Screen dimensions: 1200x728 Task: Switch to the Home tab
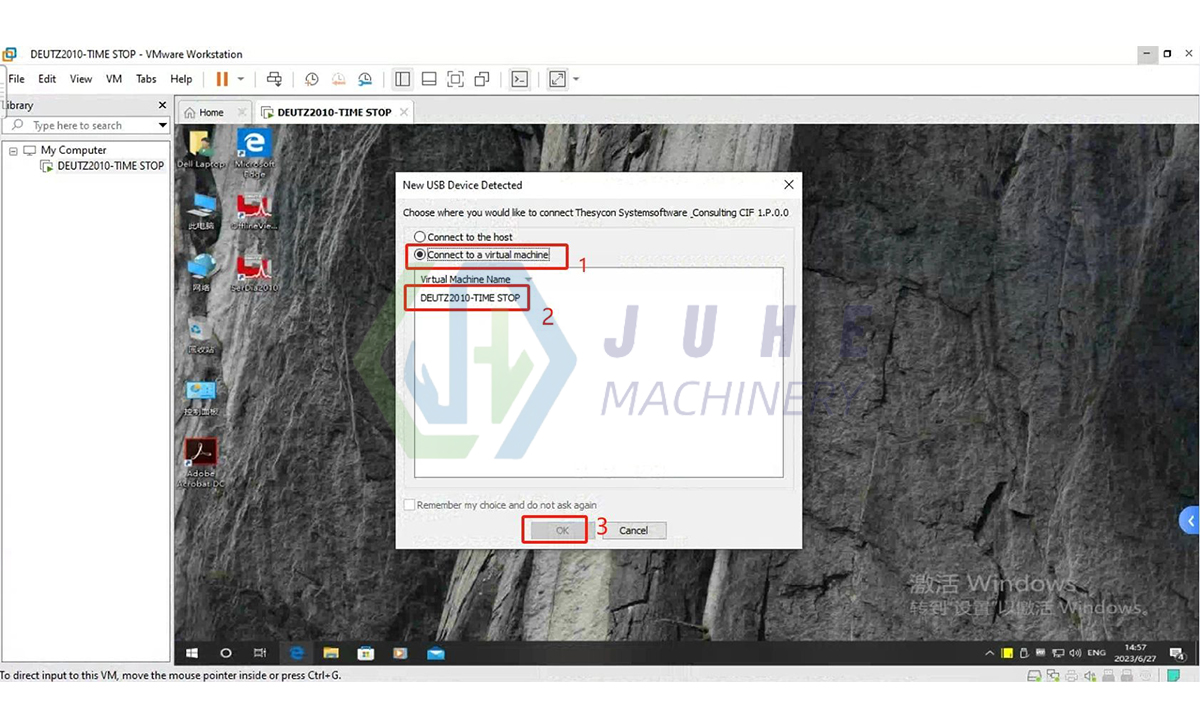tap(210, 112)
